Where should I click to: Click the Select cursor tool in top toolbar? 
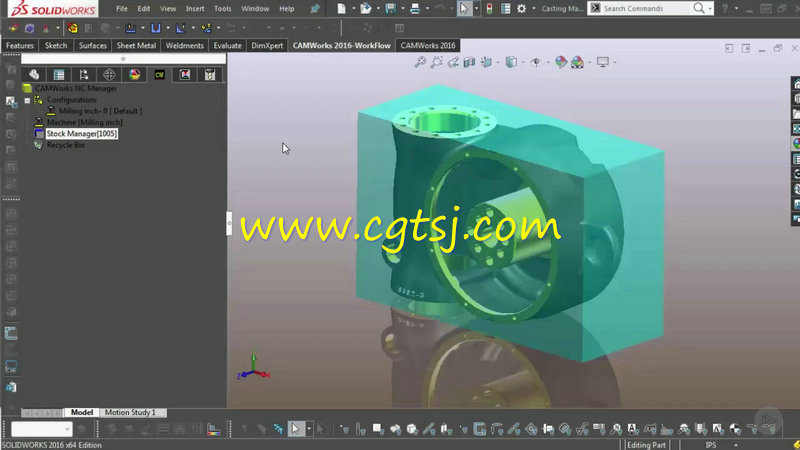click(x=464, y=8)
